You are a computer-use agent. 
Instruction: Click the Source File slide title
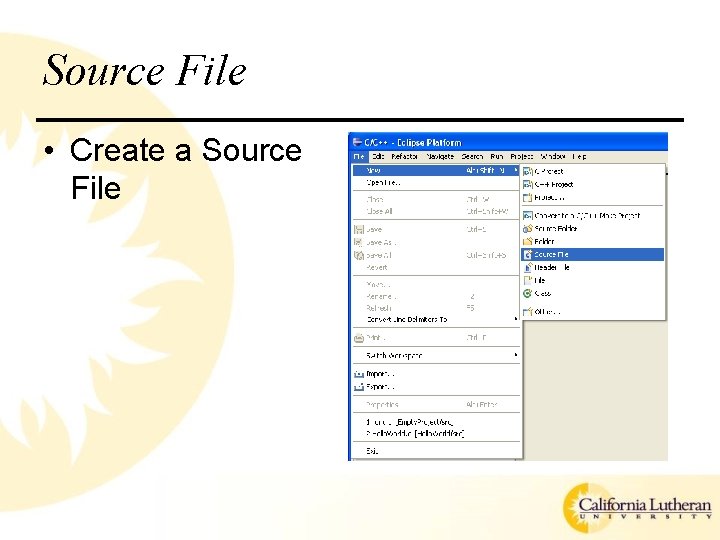pos(145,70)
